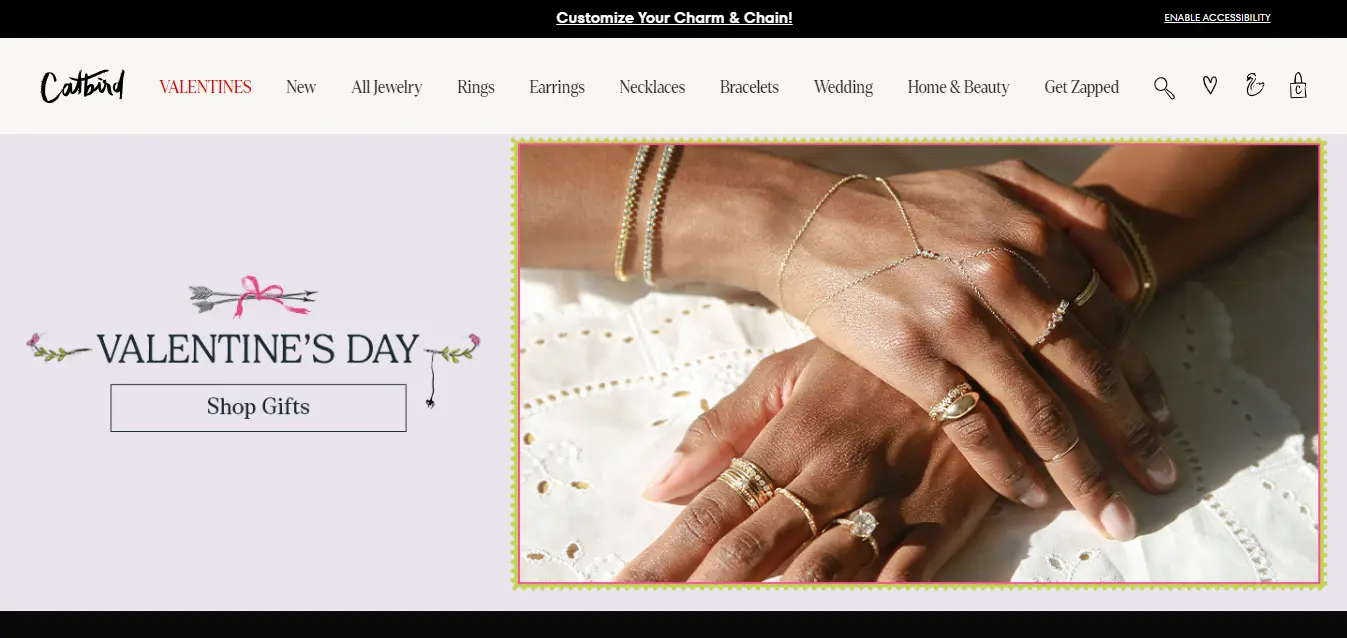Click the pink ribbon arrows graphic

coord(253,297)
